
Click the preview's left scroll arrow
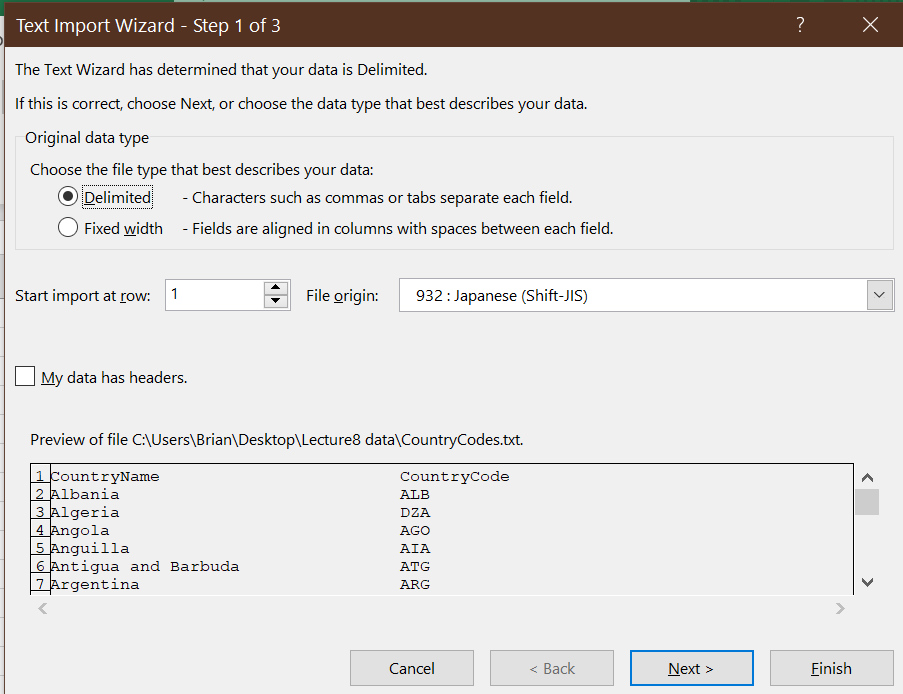click(x=40, y=608)
